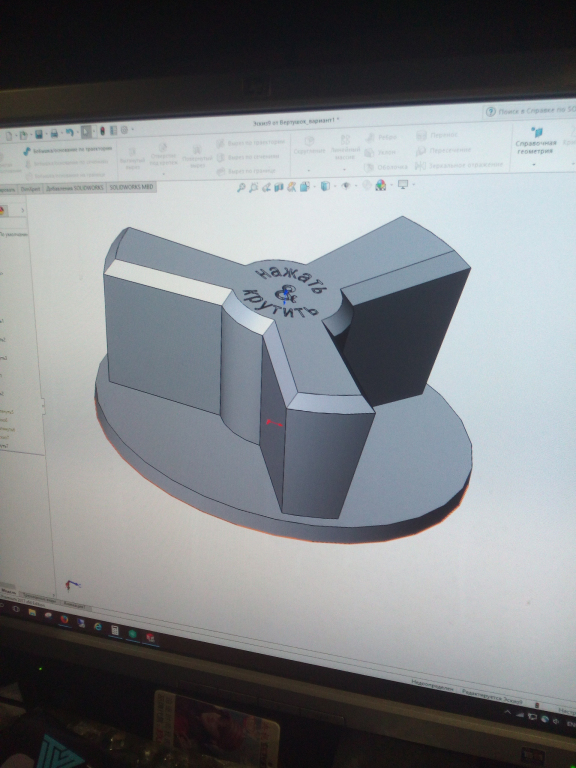Image resolution: width=576 pixels, height=768 pixels.
Task: Click the volume speaker icon in system tray
Action: [556, 722]
